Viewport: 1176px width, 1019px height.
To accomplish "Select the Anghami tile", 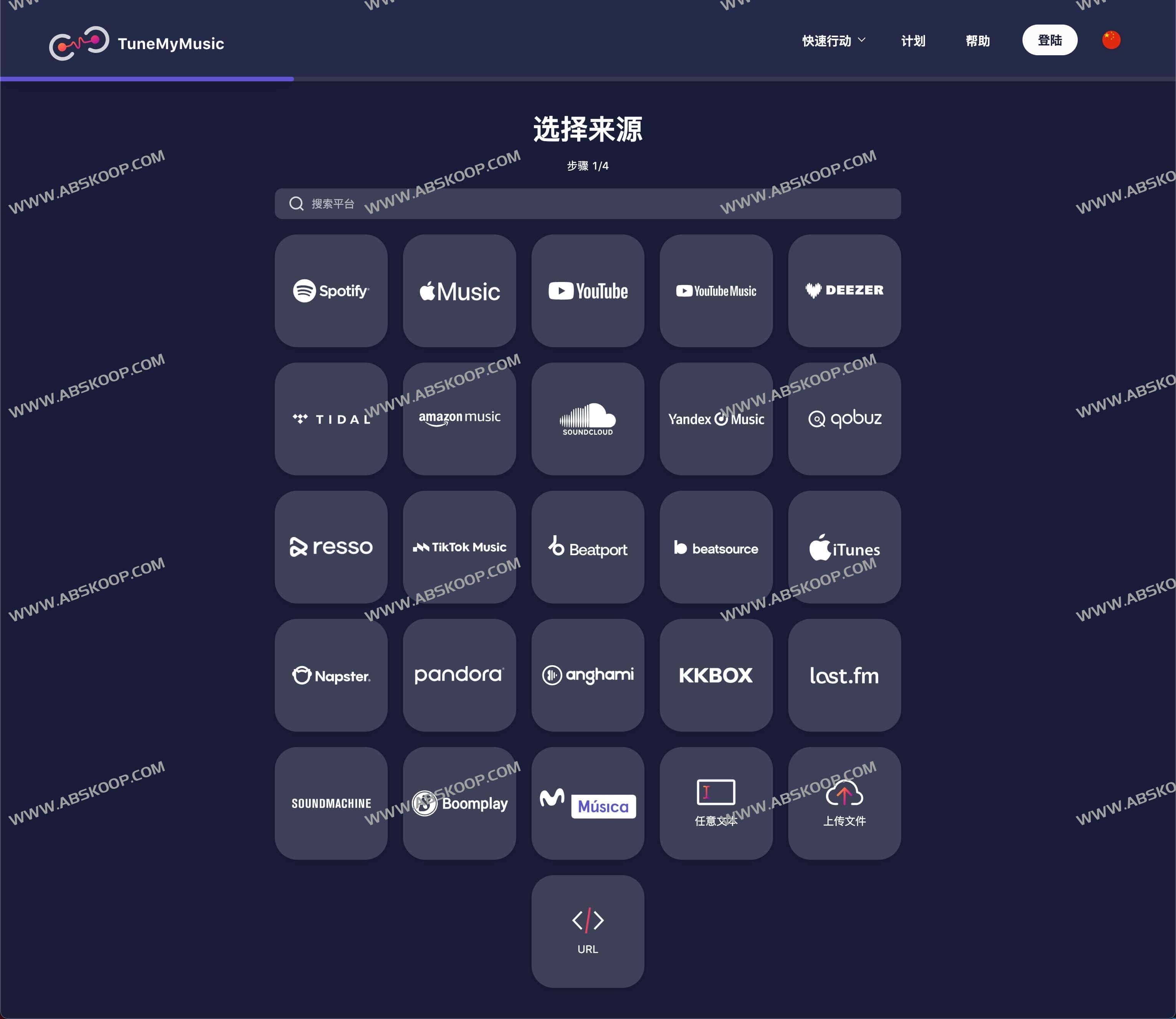I will click(x=588, y=675).
